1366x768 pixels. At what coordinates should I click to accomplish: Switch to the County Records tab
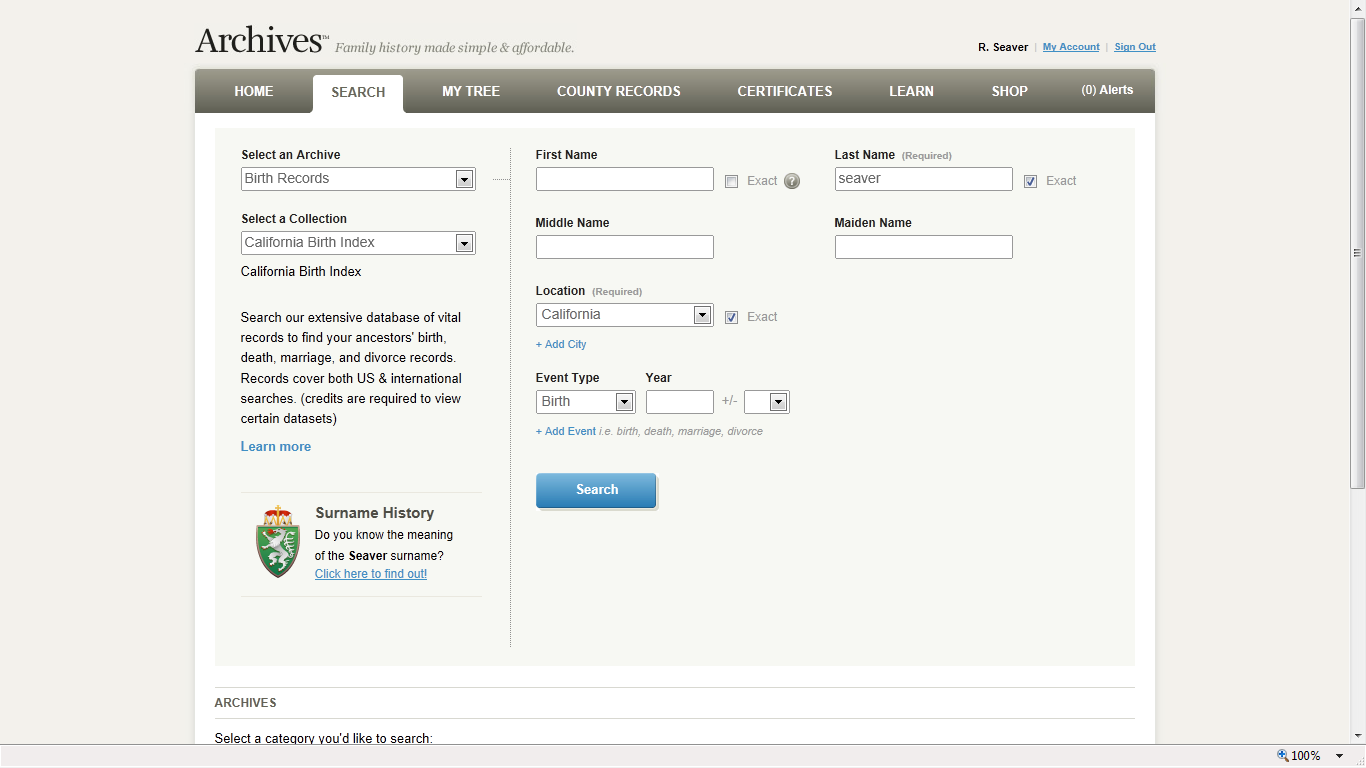coord(618,91)
